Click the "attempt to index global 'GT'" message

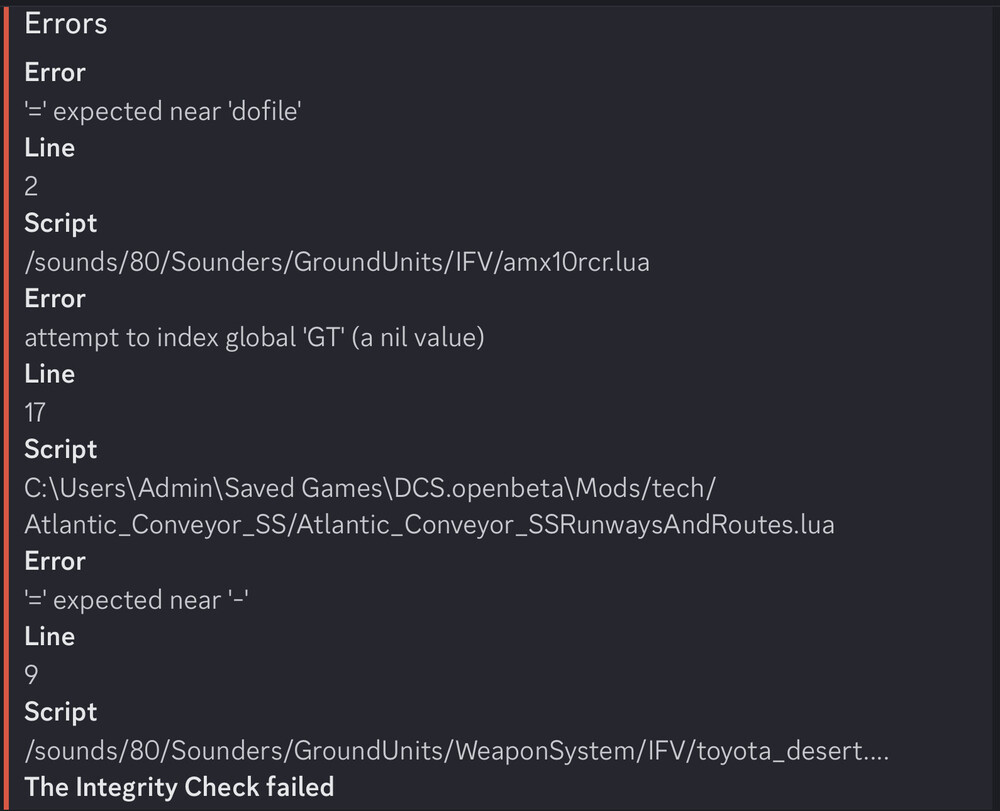[254, 337]
